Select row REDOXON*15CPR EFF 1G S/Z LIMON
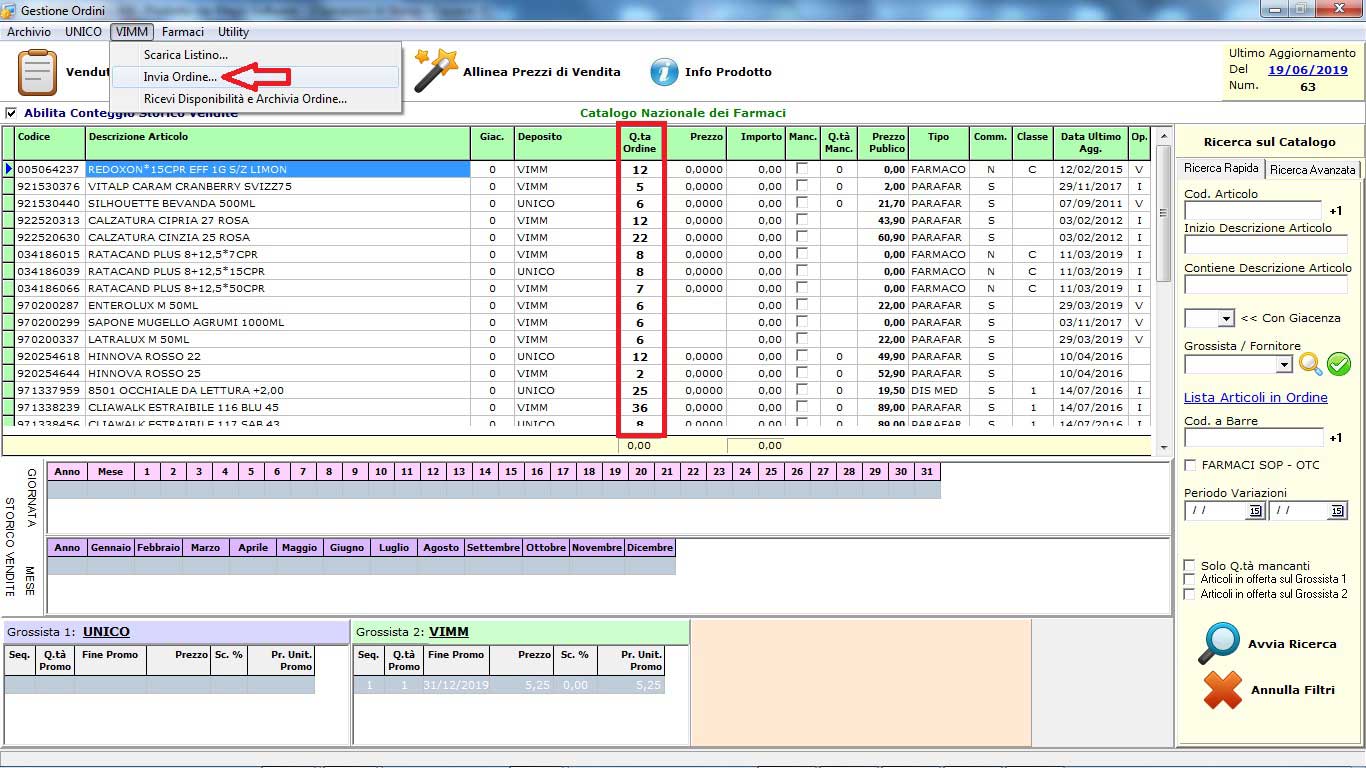 click(278, 170)
